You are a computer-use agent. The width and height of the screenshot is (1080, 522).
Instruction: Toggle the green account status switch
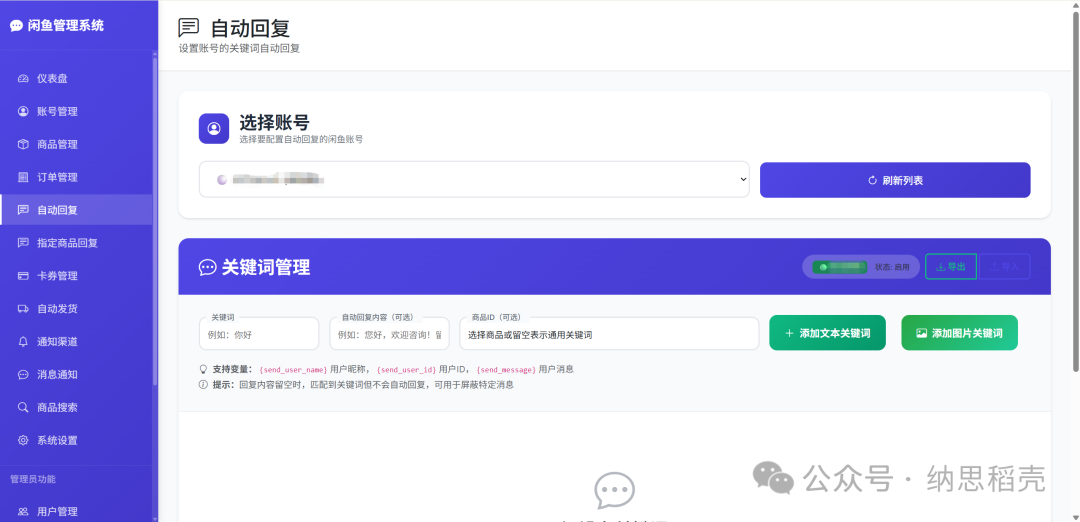(x=840, y=267)
